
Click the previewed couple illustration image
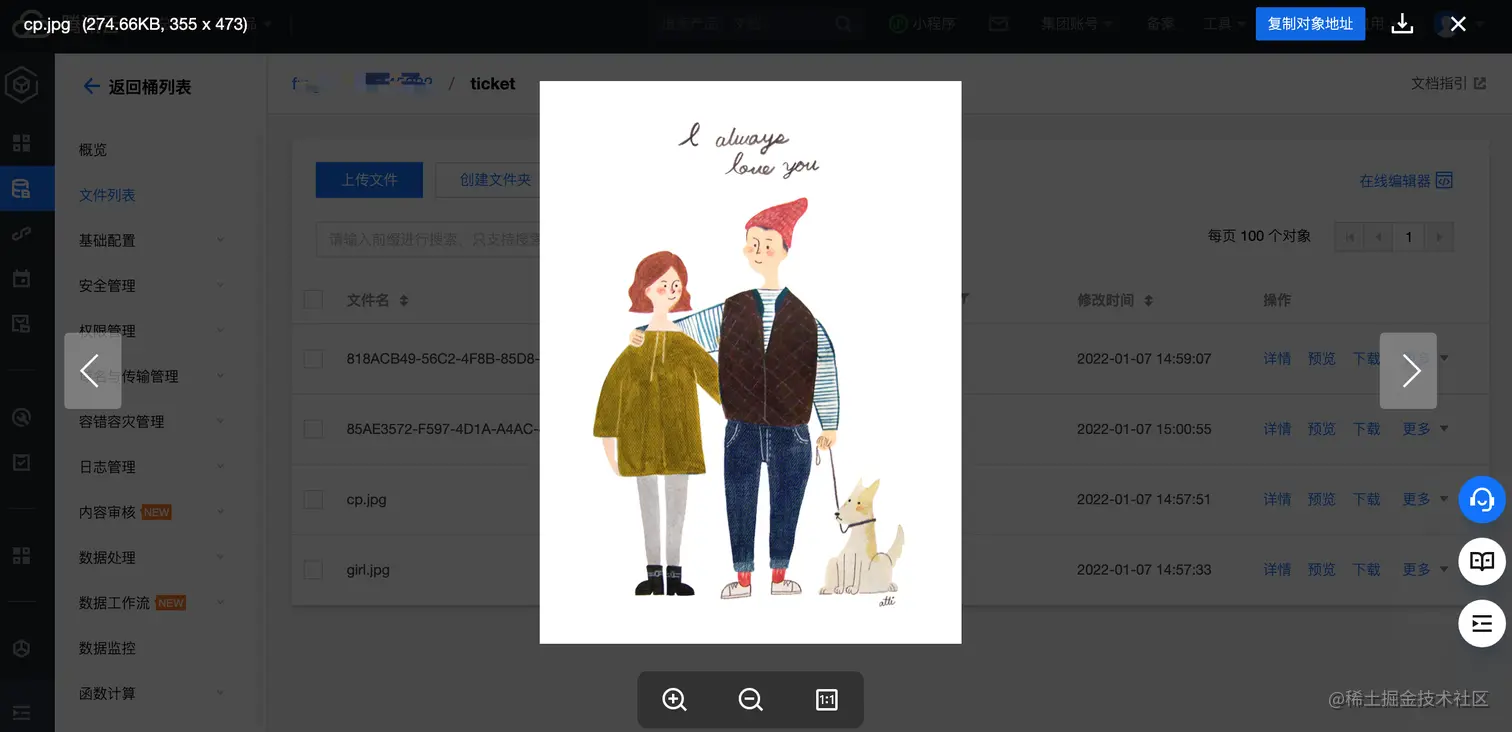tap(750, 362)
